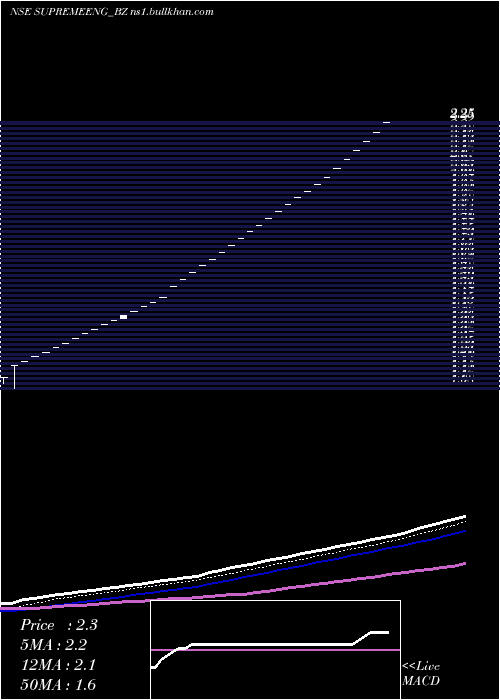Click the 50MA : 1.6 value
The image size is (500, 700).
pyautogui.click(x=58, y=684)
